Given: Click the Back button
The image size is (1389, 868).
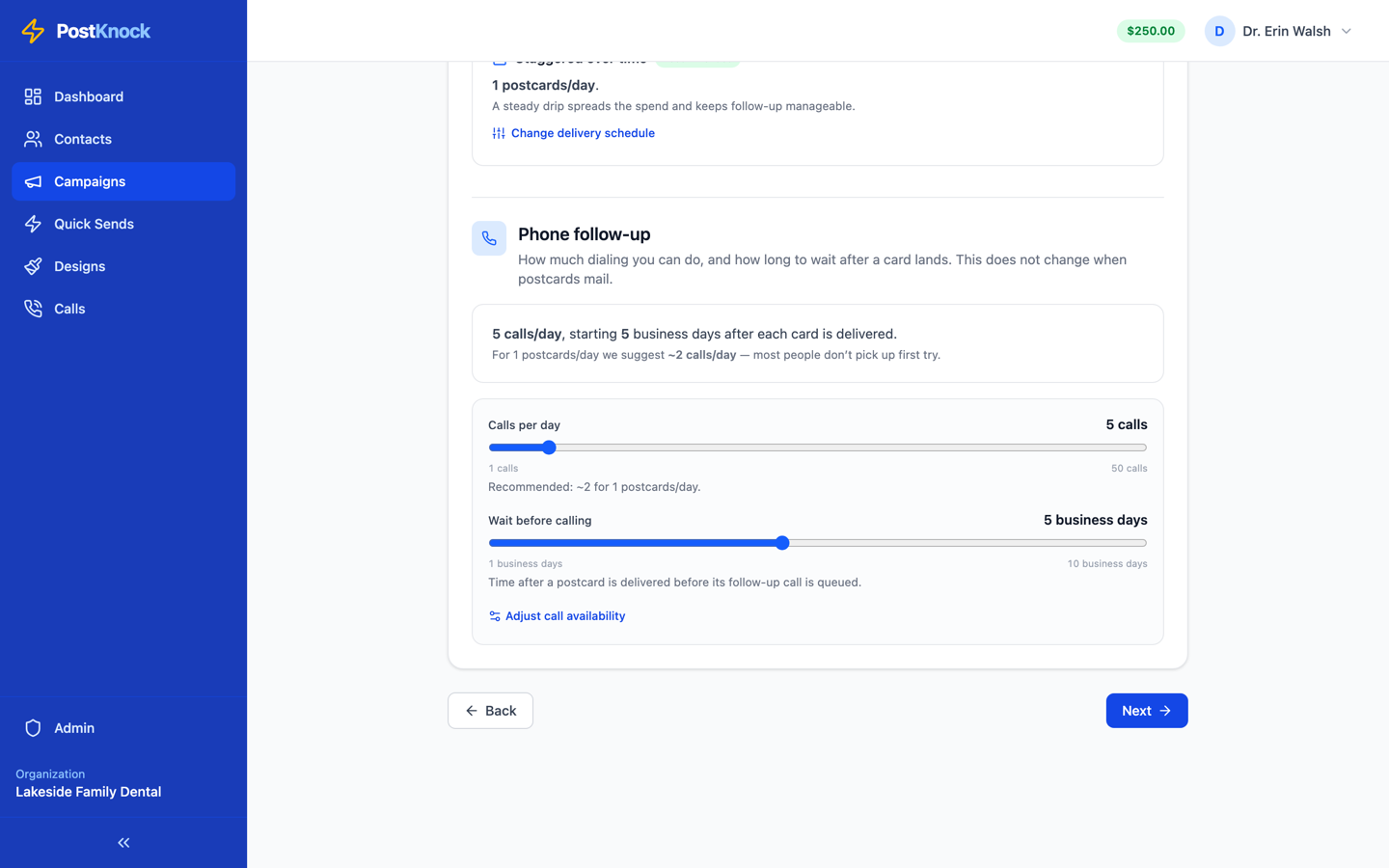Looking at the screenshot, I should coord(490,711).
